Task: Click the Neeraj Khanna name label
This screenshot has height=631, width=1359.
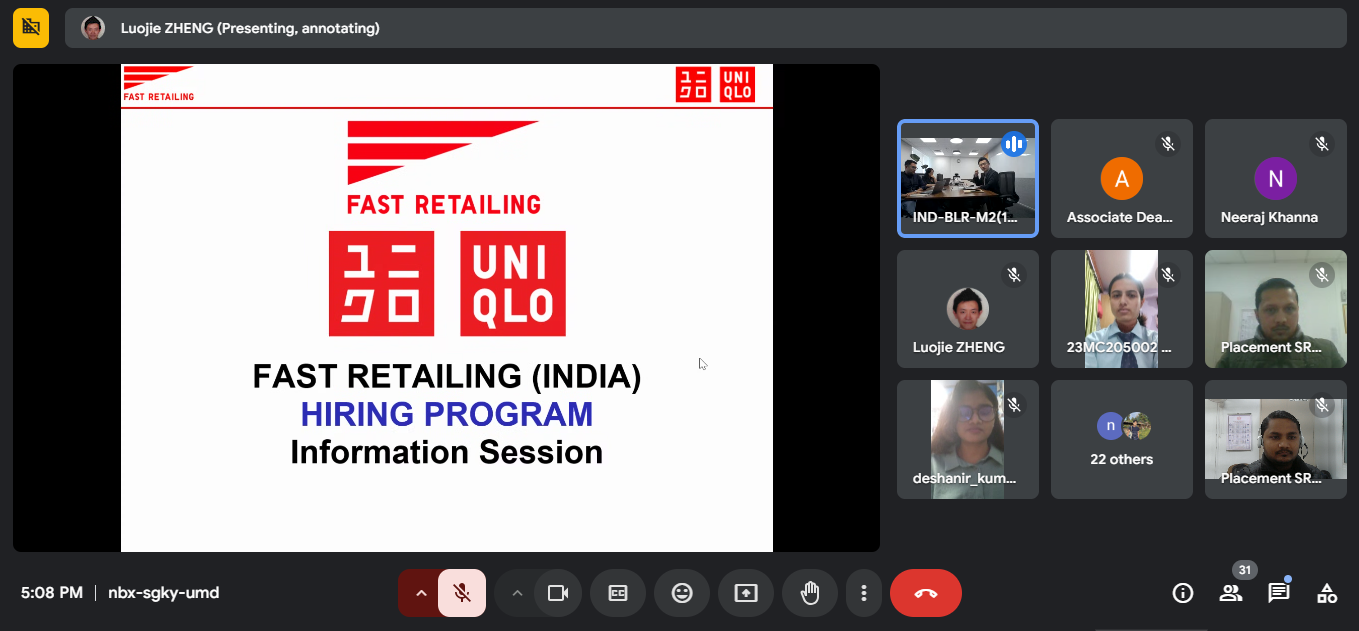Action: coord(1269,217)
